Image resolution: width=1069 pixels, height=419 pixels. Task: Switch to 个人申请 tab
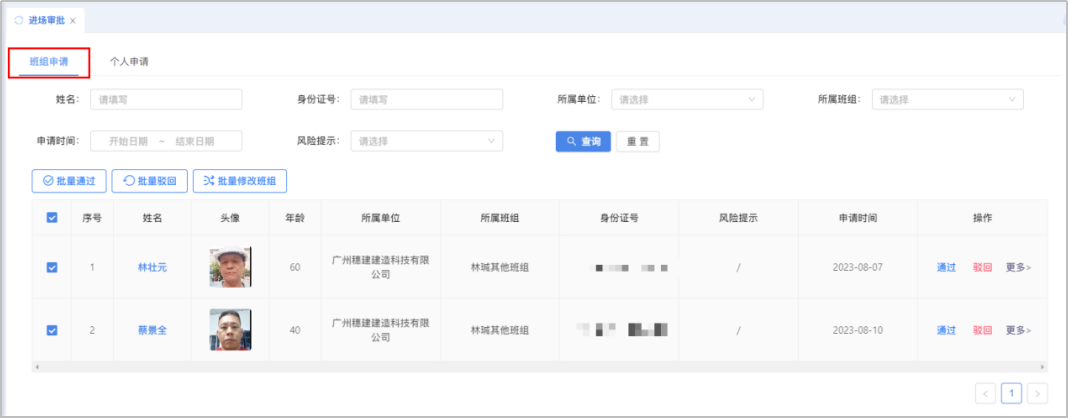pyautogui.click(x=129, y=62)
